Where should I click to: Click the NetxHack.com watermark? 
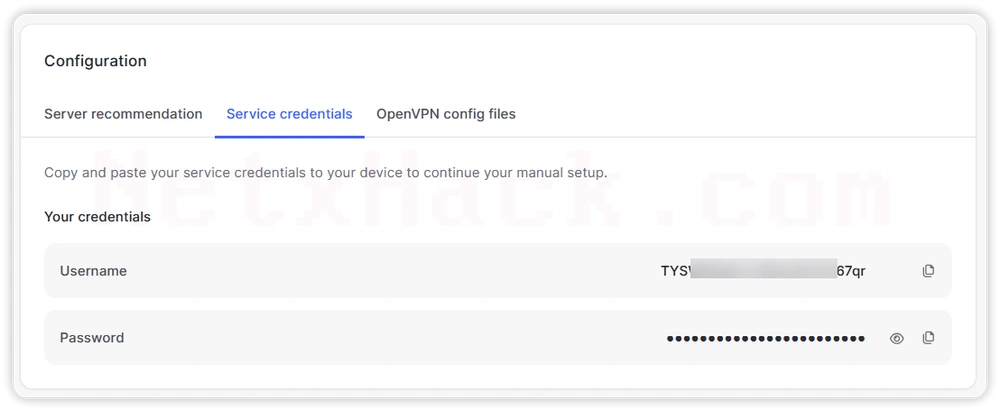pos(491,191)
